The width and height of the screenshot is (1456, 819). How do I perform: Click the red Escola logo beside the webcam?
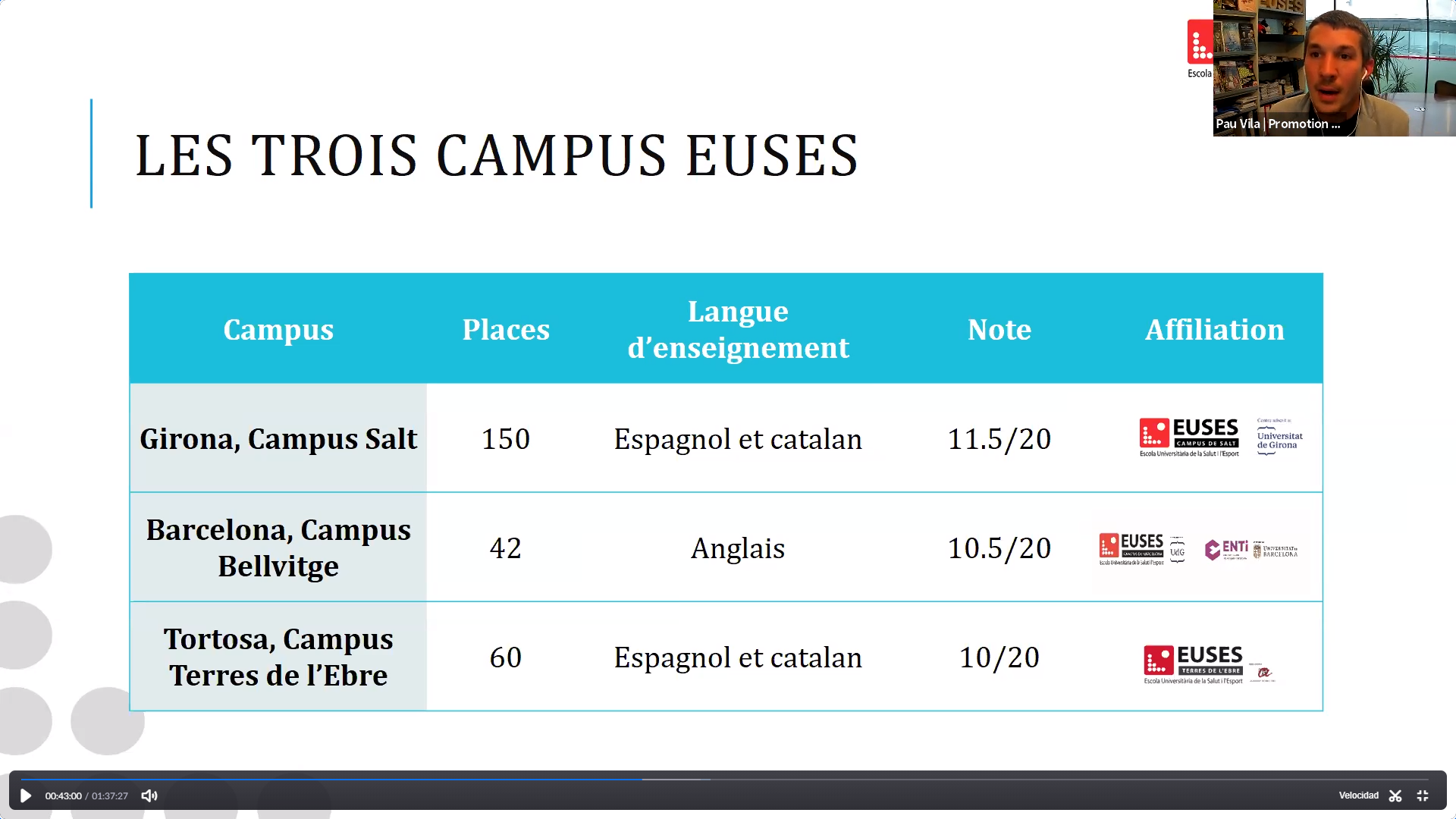point(1199,43)
